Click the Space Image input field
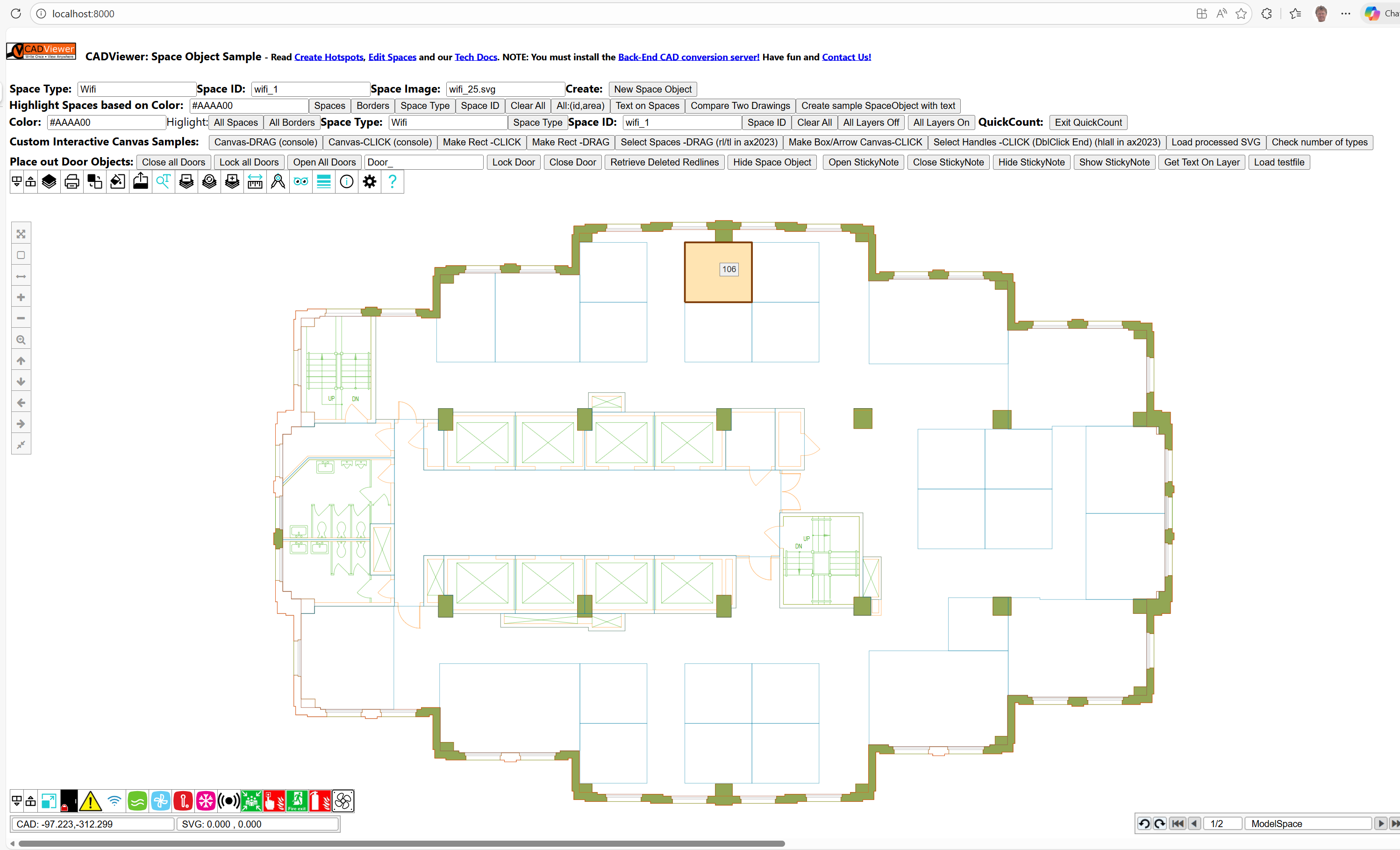The width and height of the screenshot is (1400, 850). [505, 89]
